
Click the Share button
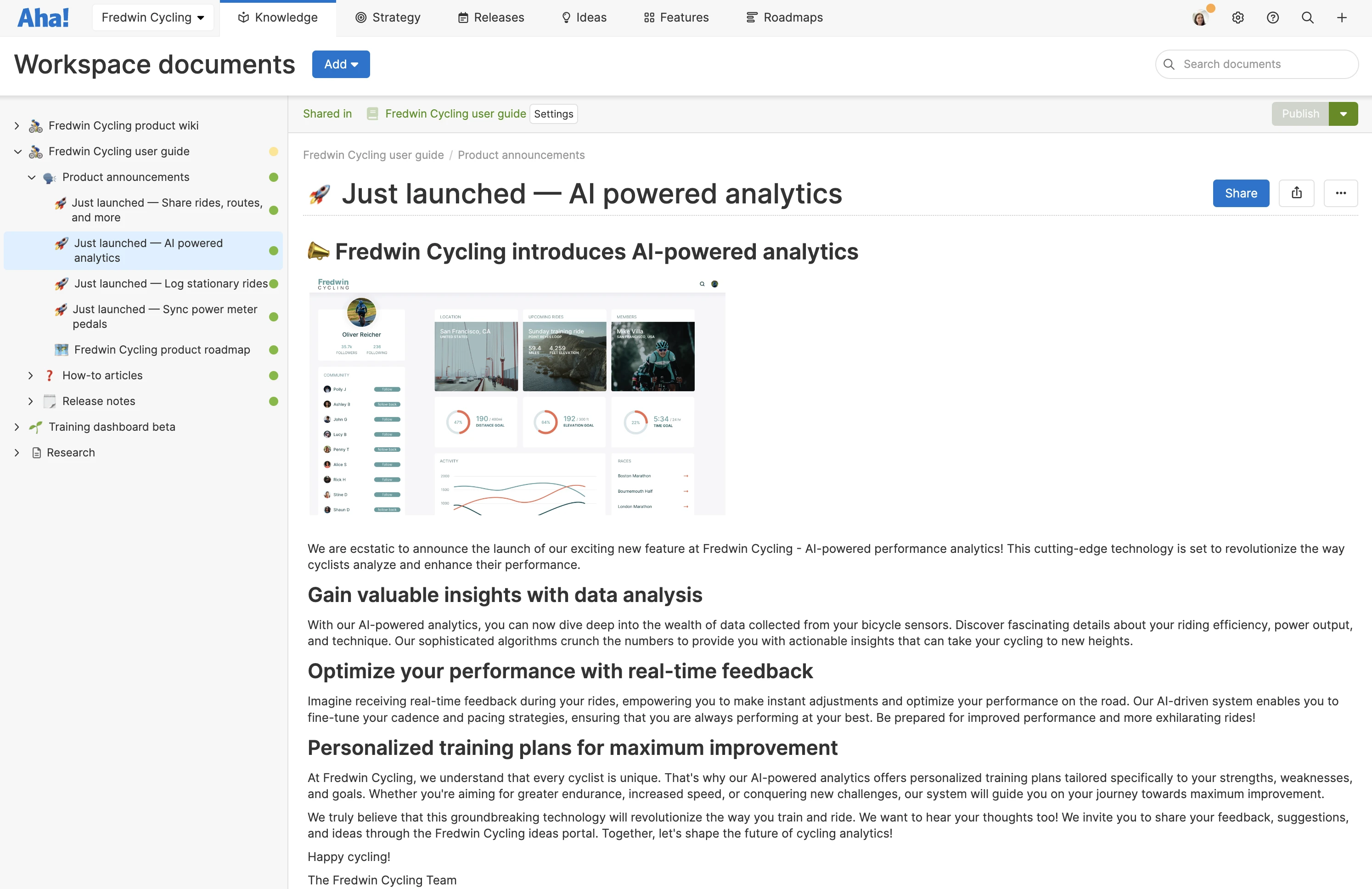(x=1241, y=193)
